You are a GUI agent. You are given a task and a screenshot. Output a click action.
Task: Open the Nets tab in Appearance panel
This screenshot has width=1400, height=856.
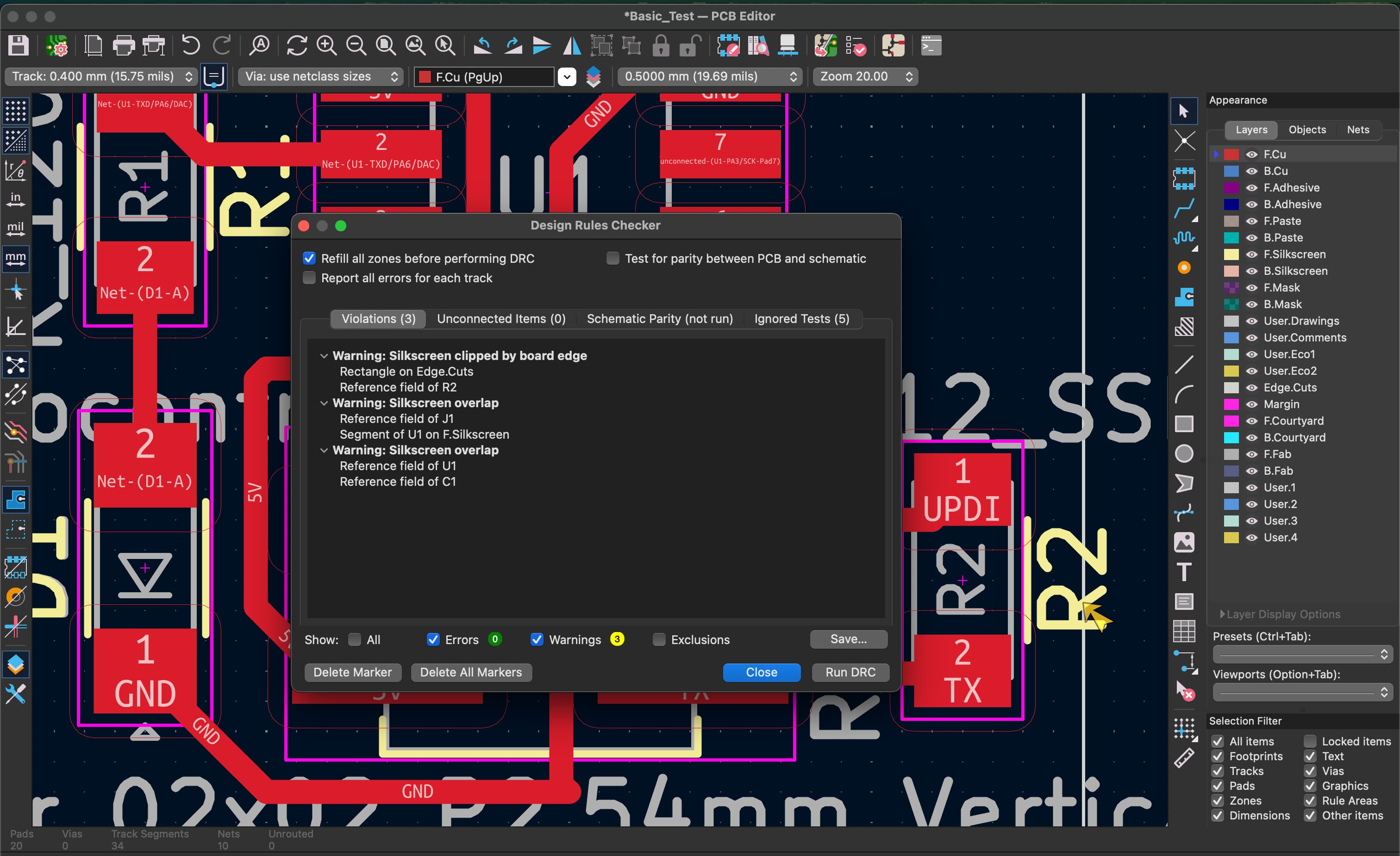(x=1357, y=130)
